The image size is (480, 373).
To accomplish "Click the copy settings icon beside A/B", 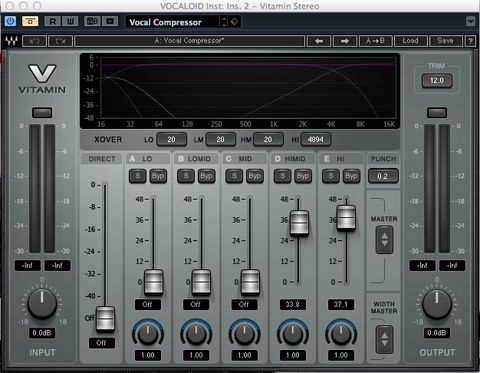I will 110,21.
